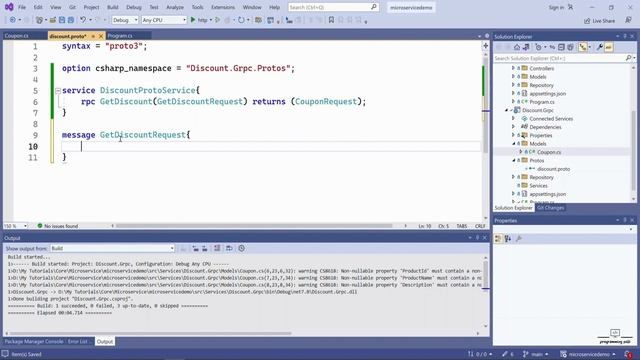
Task: Collapse the Protos folder
Action: [513, 160]
